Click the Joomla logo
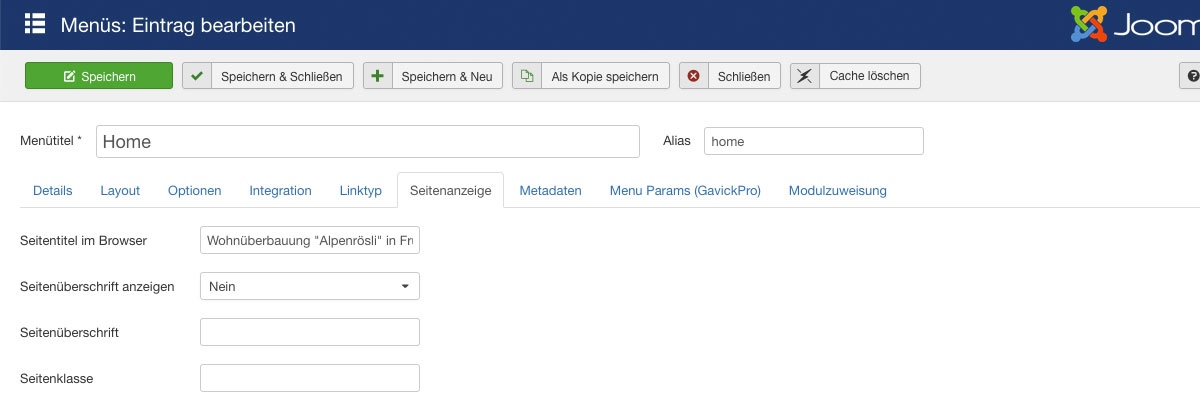Screen dimensions: 1200x400 pyautogui.click(x=1135, y=25)
